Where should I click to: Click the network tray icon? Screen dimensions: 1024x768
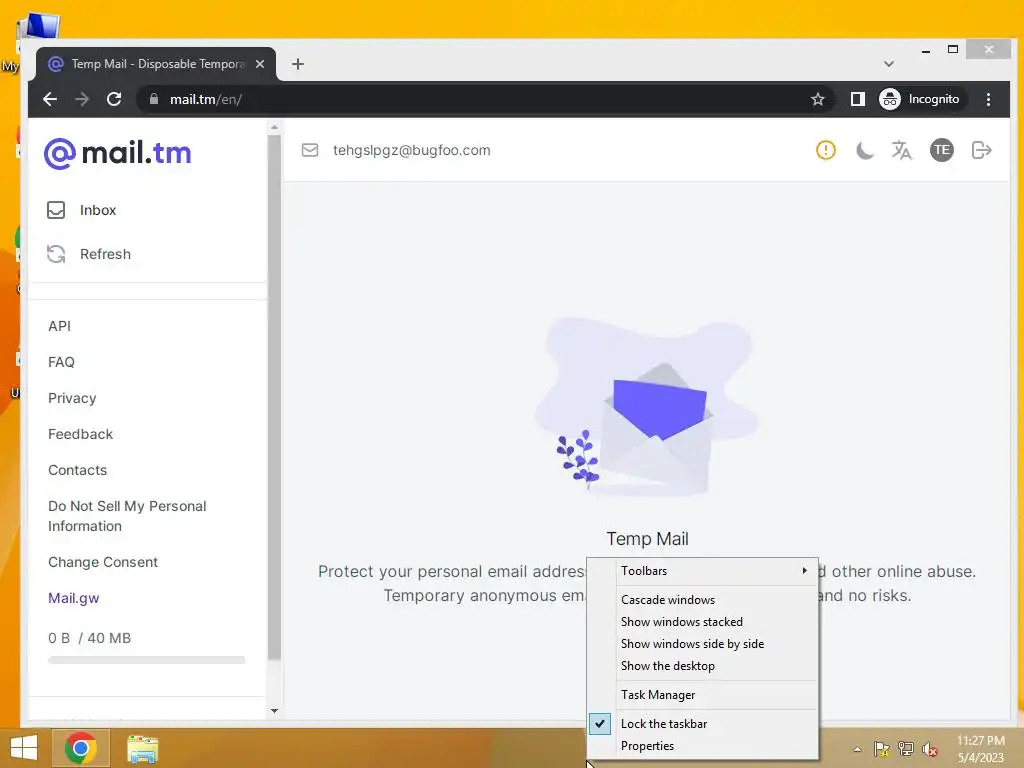[x=906, y=749]
